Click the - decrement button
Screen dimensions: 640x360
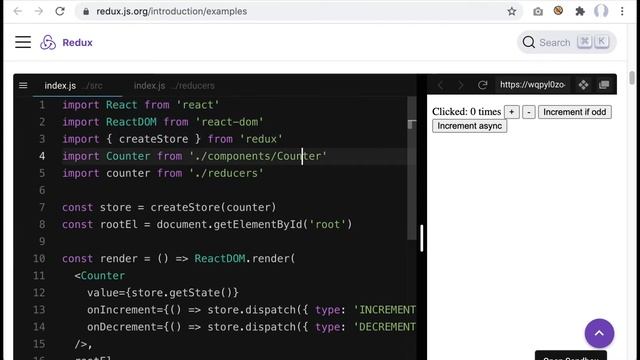[529, 112]
